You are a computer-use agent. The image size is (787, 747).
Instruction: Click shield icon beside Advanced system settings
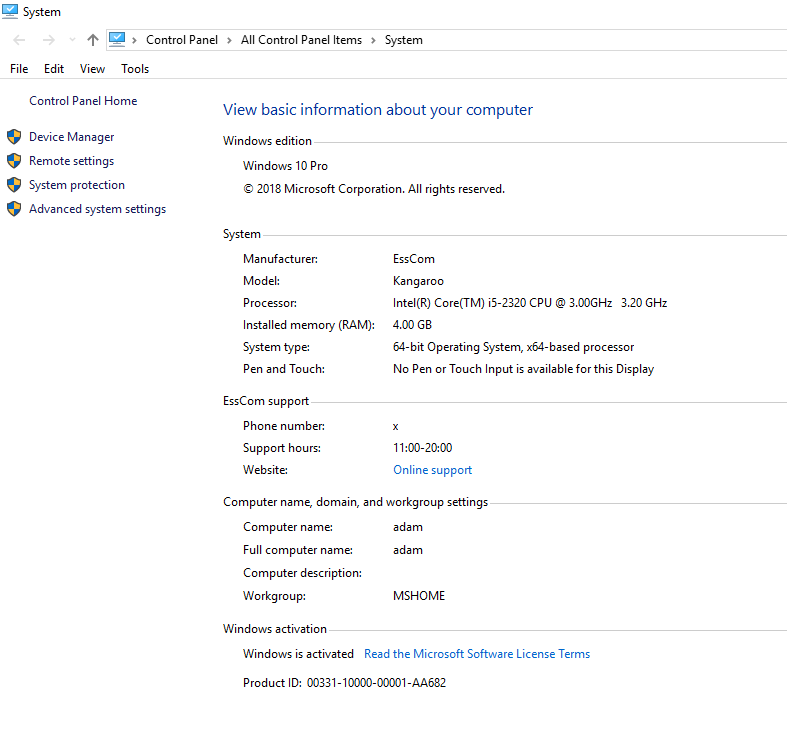[x=14, y=209]
